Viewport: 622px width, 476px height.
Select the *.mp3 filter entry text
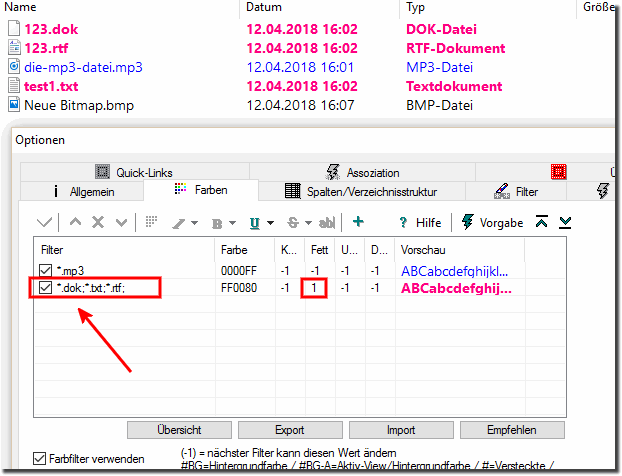[x=70, y=271]
